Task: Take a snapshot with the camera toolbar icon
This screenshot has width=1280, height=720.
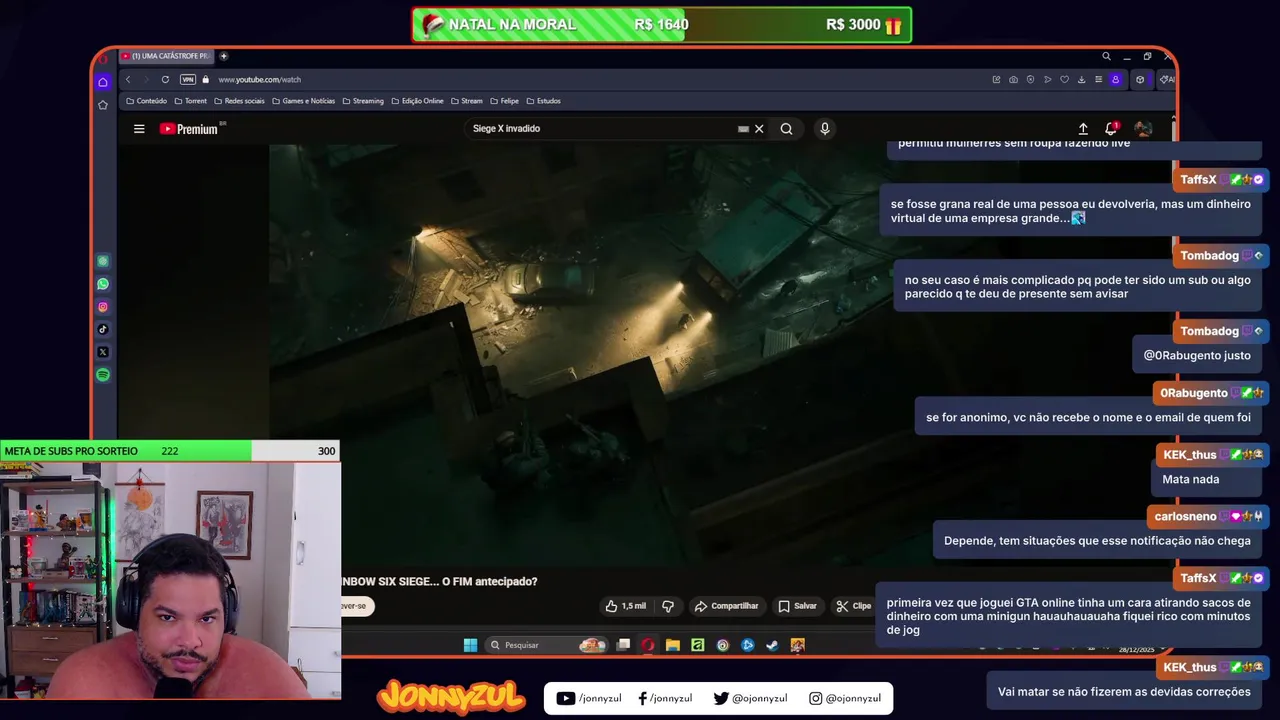Action: pos(1013,79)
